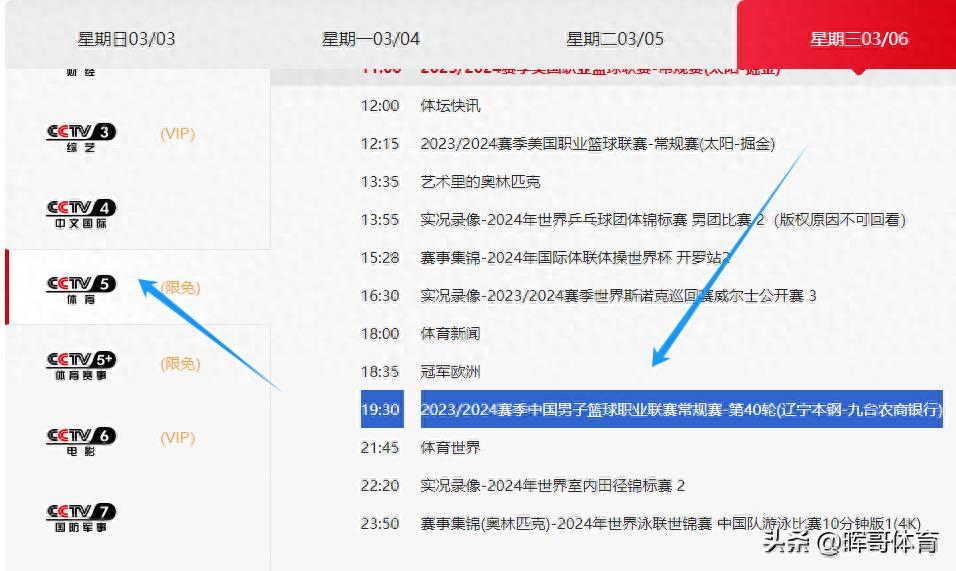Open the 22:20 世界室内田径锦标赛 replay entry

pos(552,485)
